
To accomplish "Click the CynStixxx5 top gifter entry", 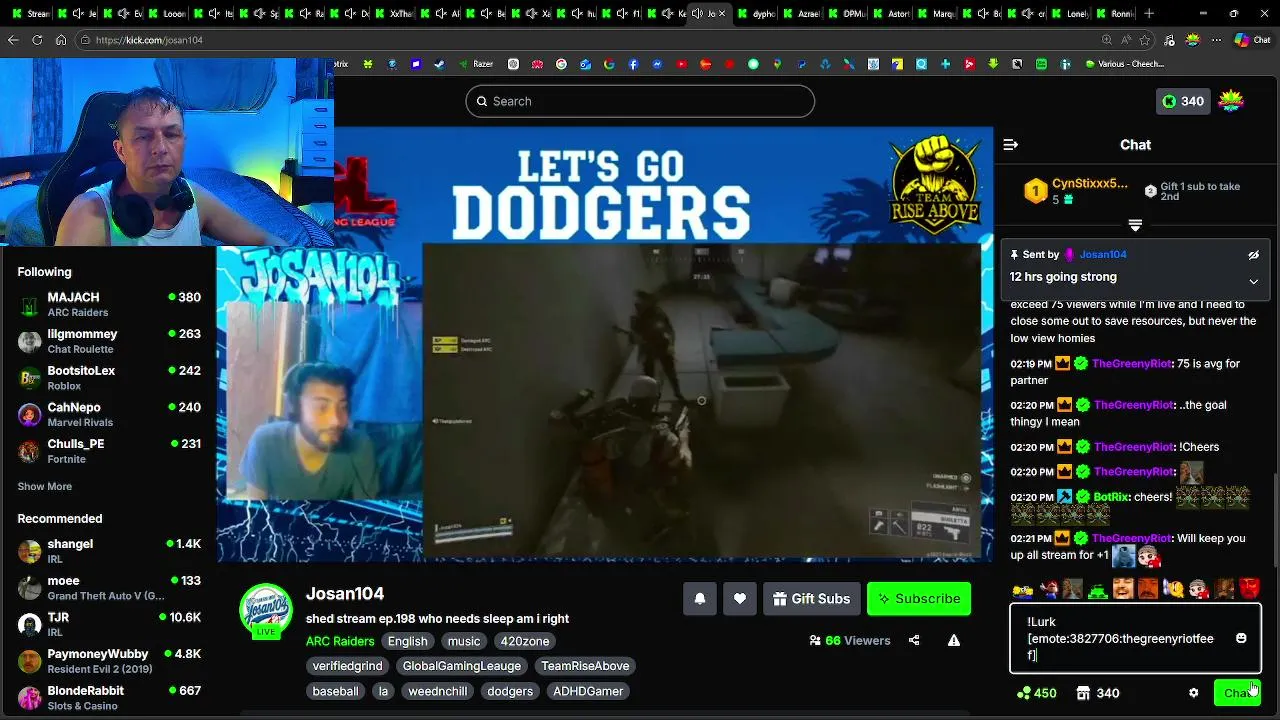I will [x=1078, y=191].
